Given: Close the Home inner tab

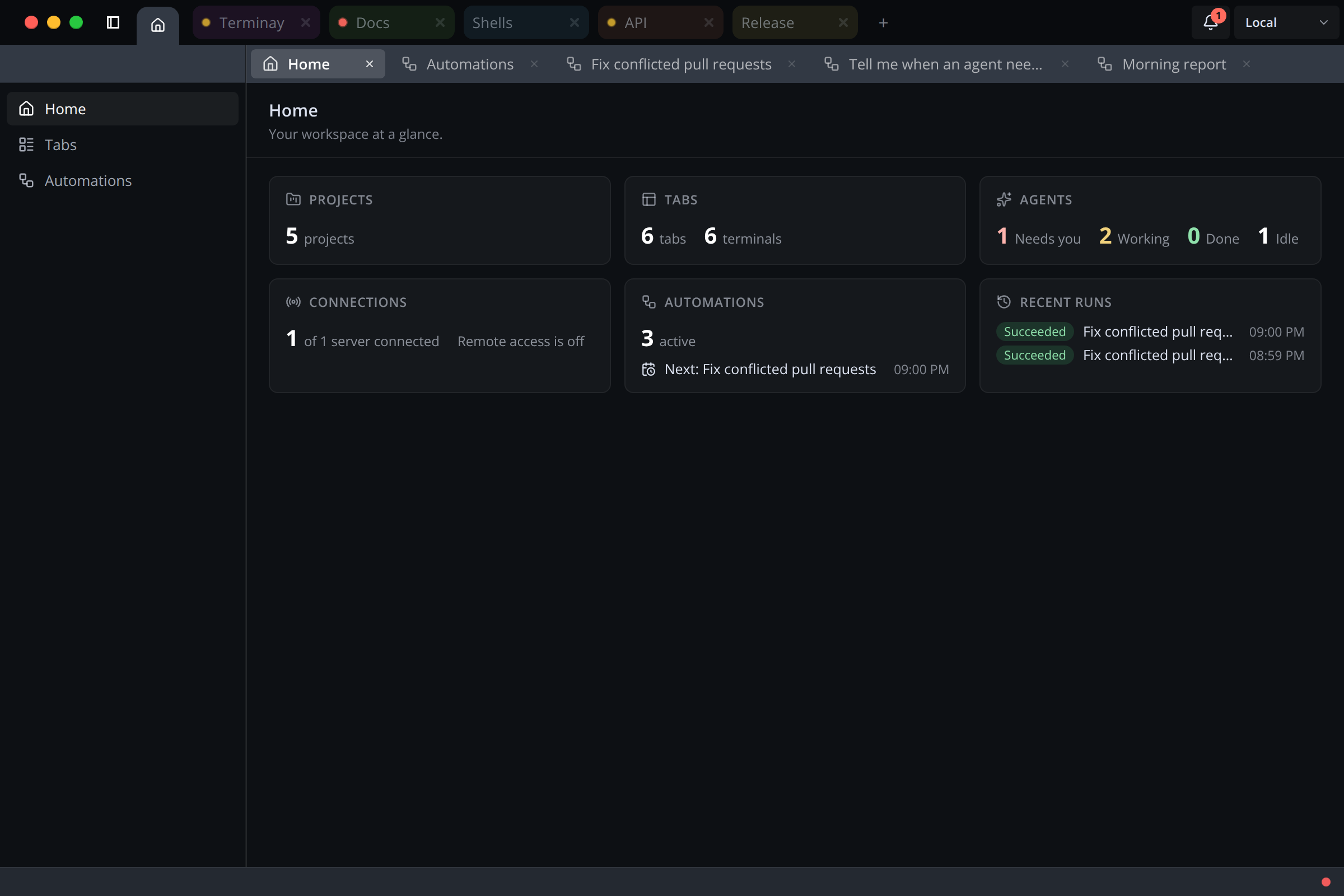Looking at the screenshot, I should click(x=370, y=64).
